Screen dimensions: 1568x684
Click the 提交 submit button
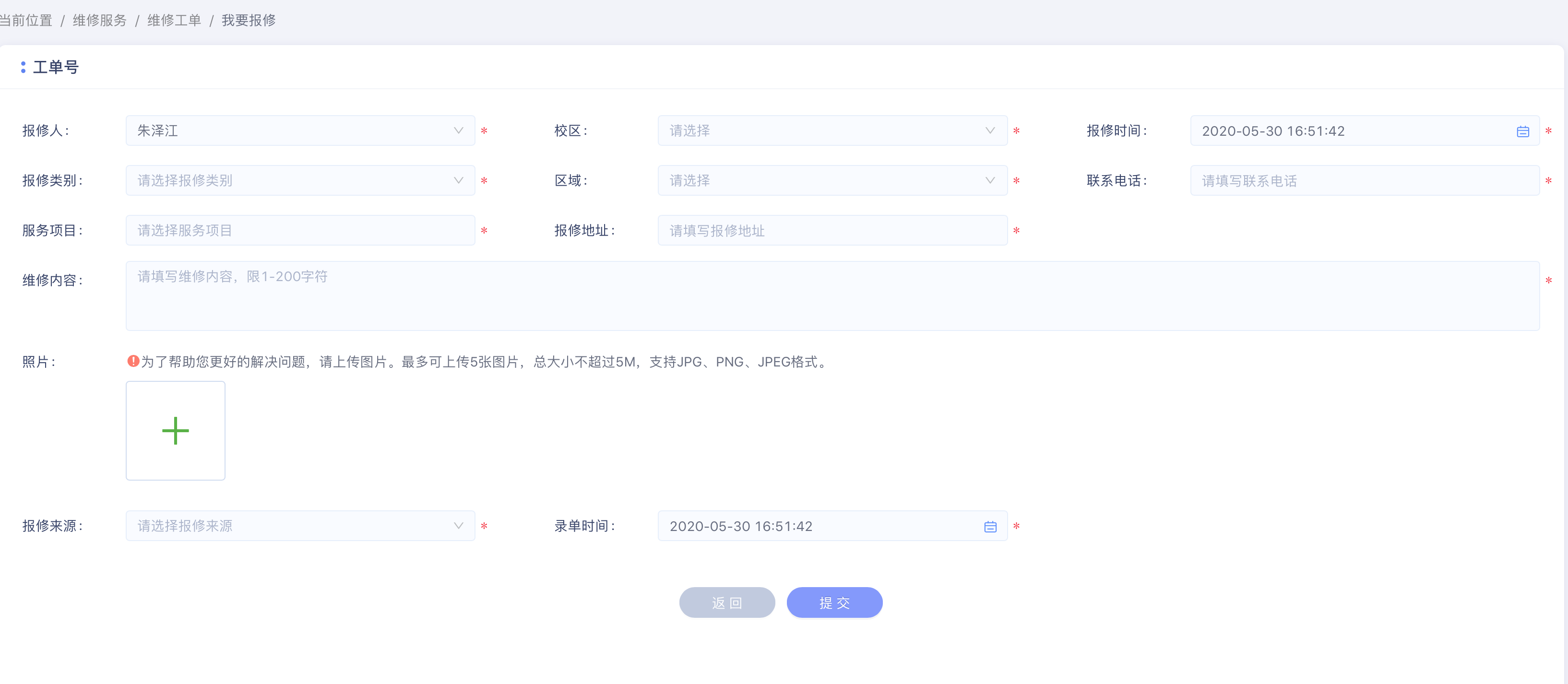coord(834,602)
